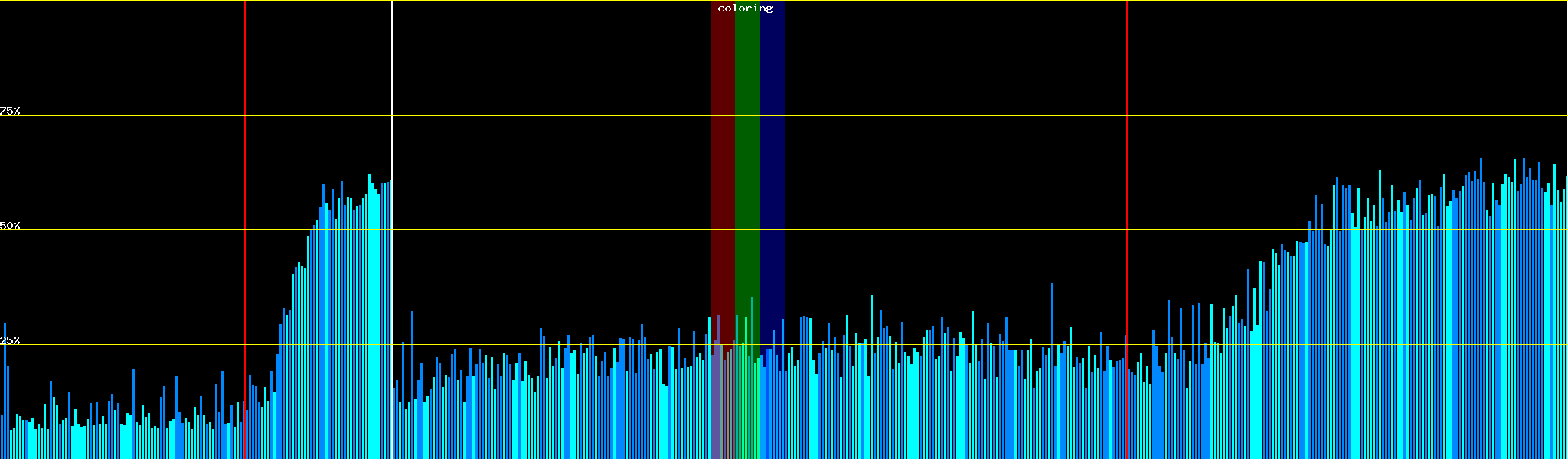The image size is (1568, 459).
Task: Click the tall blue bar right of white marker
Action: (x=412, y=382)
